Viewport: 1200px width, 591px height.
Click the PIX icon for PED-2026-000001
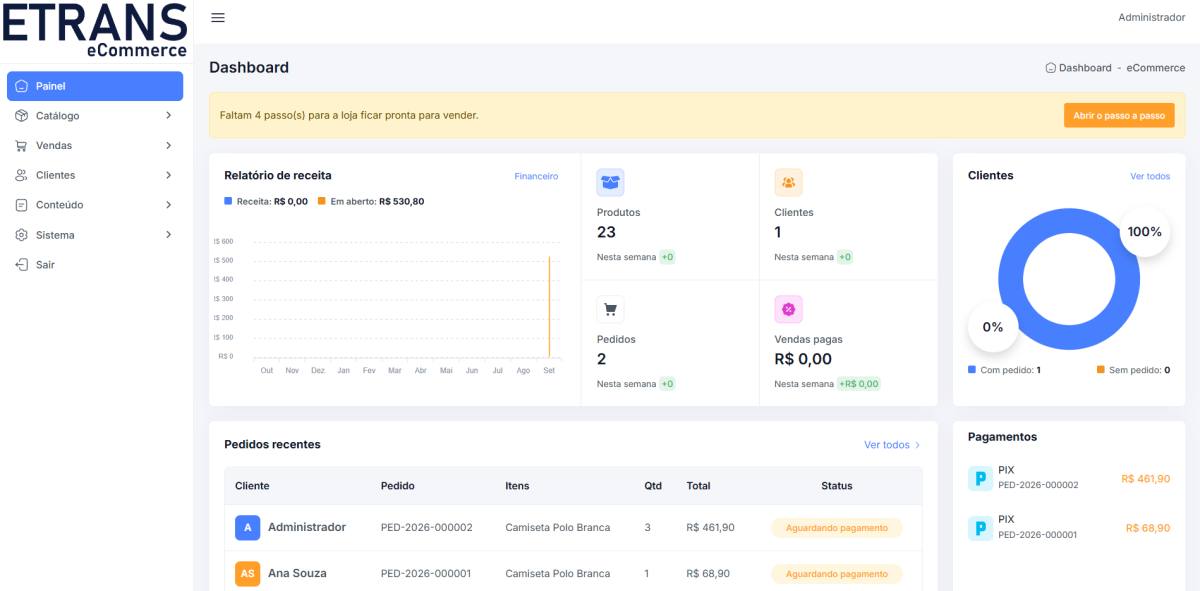pyautogui.click(x=980, y=528)
